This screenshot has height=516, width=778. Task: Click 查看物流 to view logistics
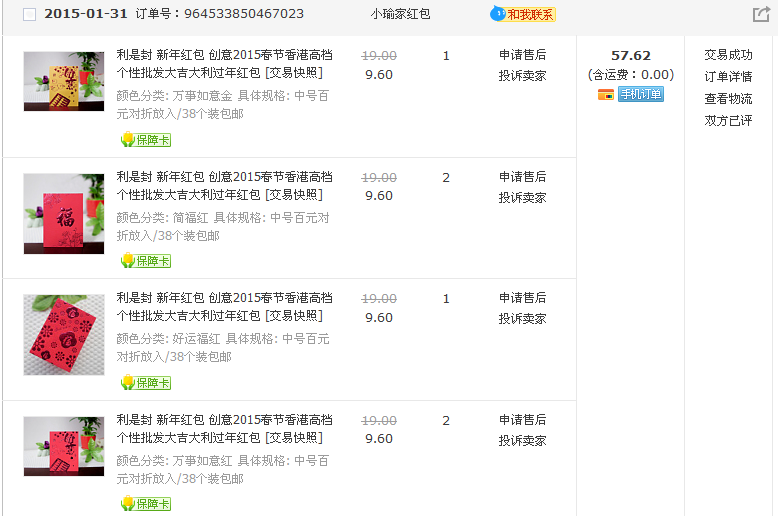click(x=728, y=99)
